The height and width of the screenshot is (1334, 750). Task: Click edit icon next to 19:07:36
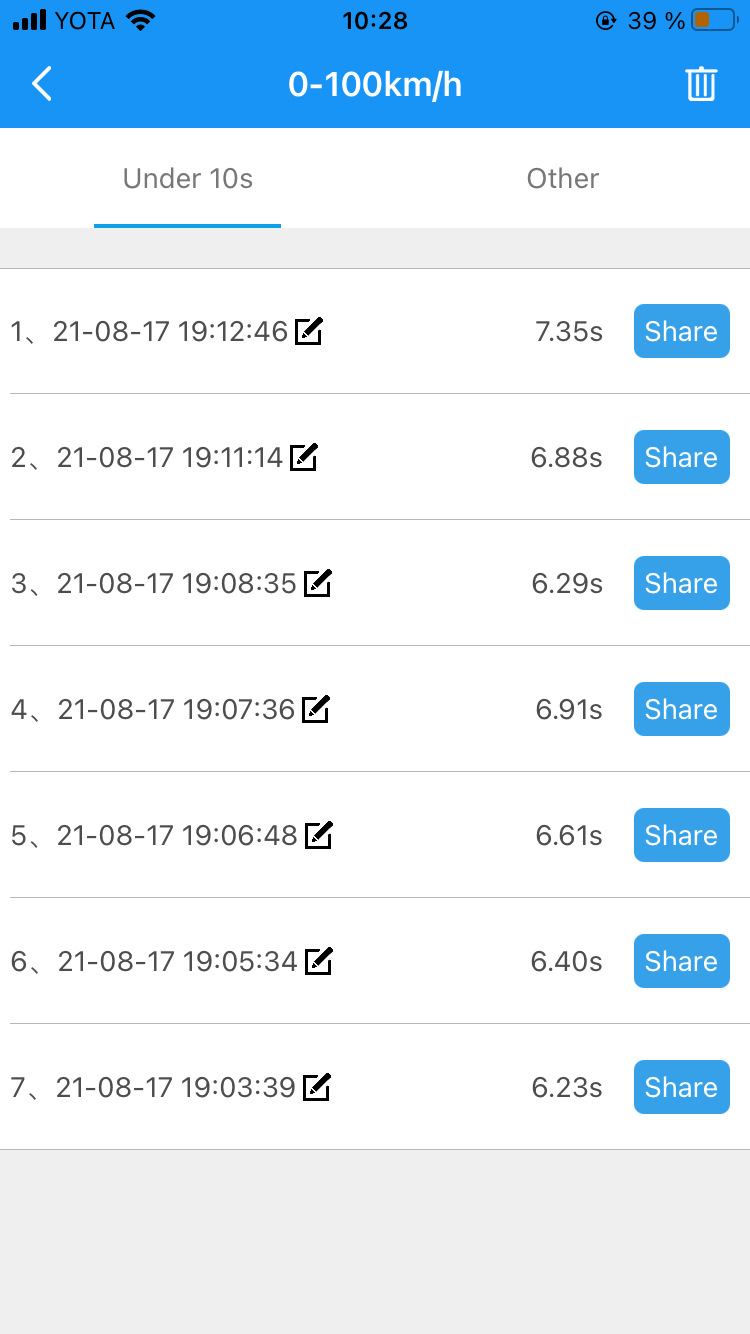point(316,709)
